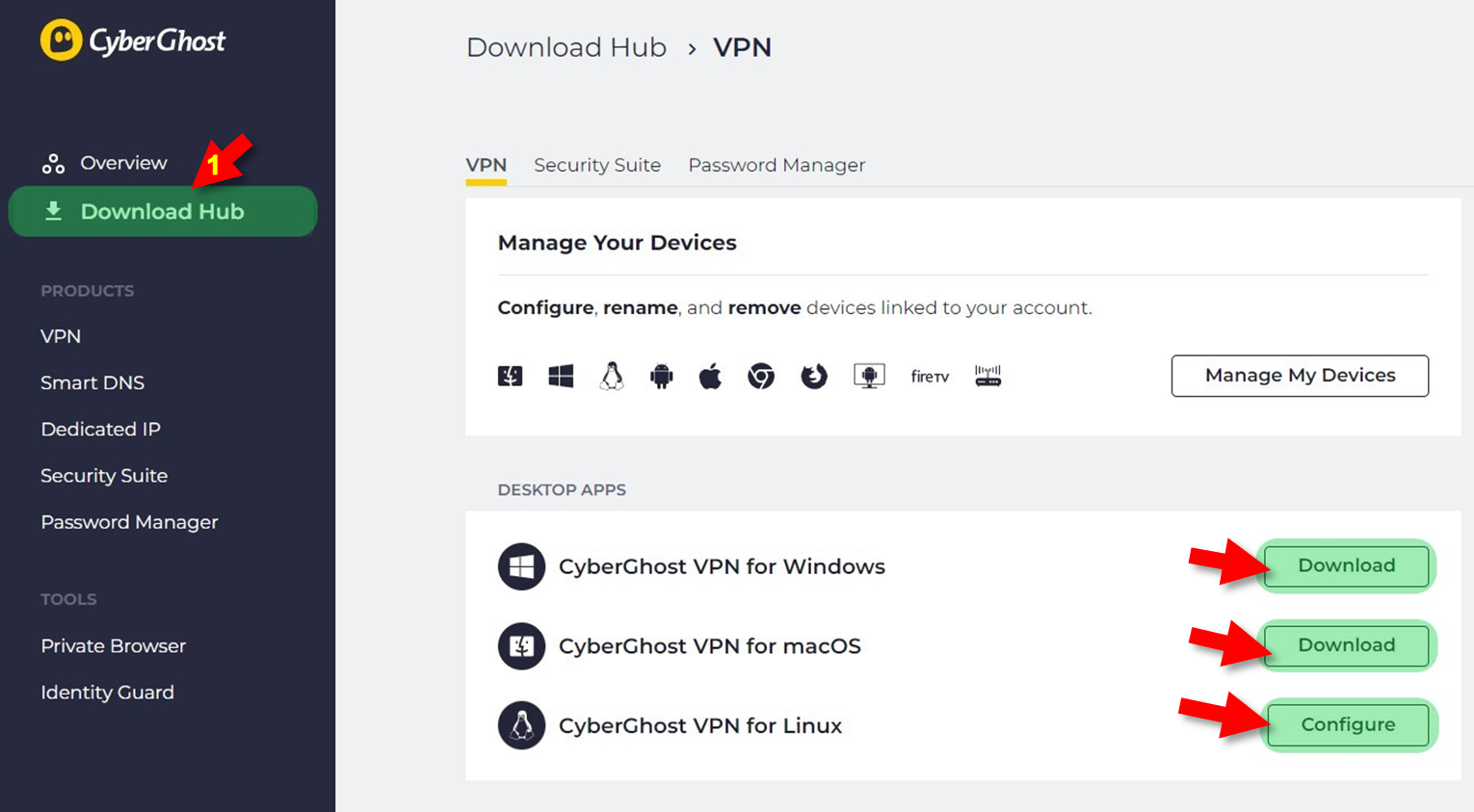Select the router device icon
Viewport: 1474px width, 812px height.
(987, 376)
